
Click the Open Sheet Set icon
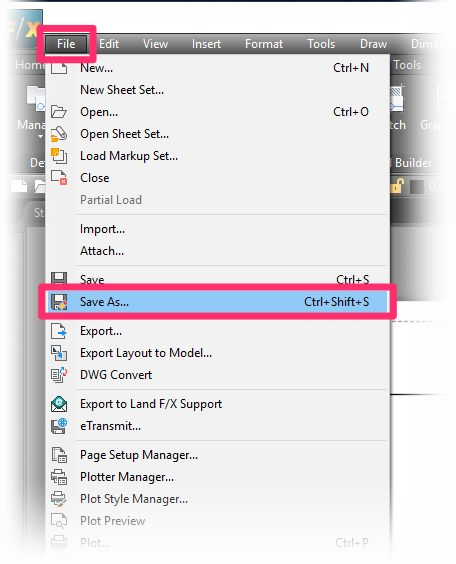click(59, 134)
